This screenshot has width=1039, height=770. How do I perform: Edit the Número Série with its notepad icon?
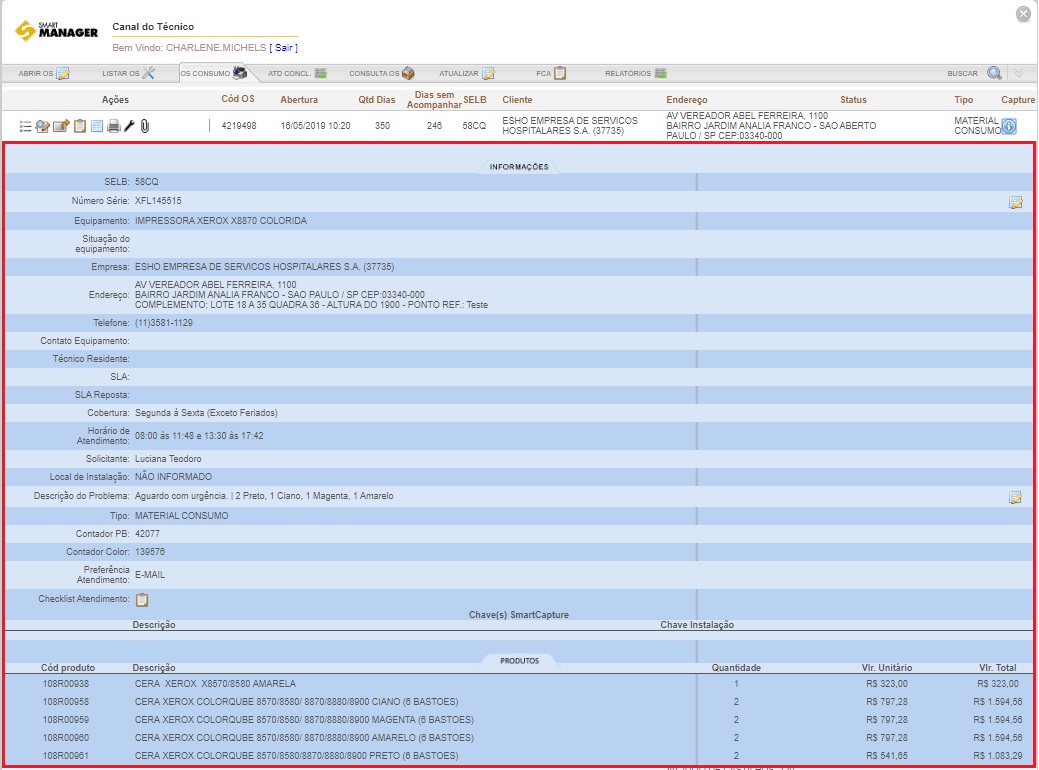click(1015, 203)
